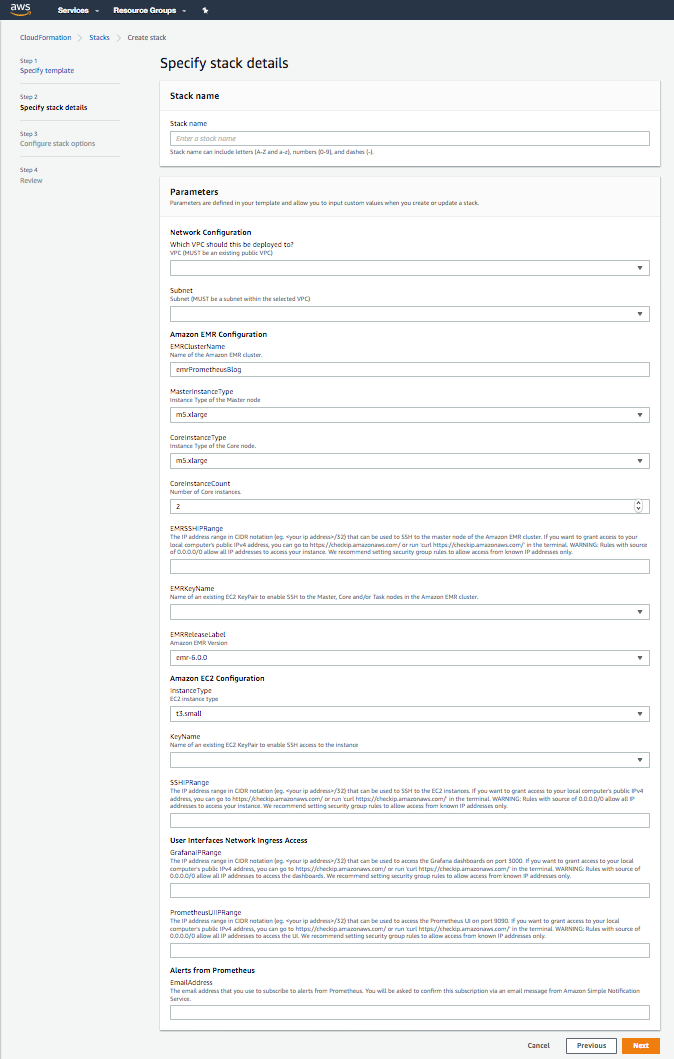
Task: Go to CloudFormation breadcrumb link
Action: (45, 38)
